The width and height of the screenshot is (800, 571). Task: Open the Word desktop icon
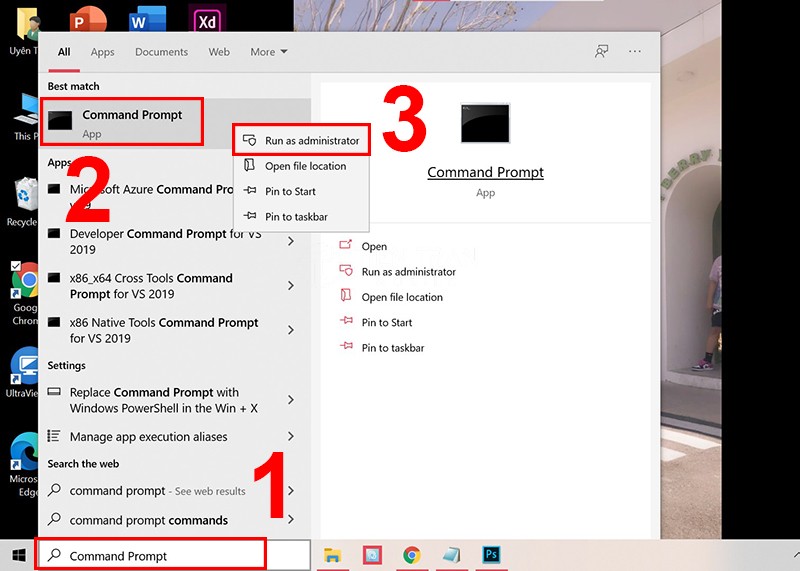coord(148,19)
